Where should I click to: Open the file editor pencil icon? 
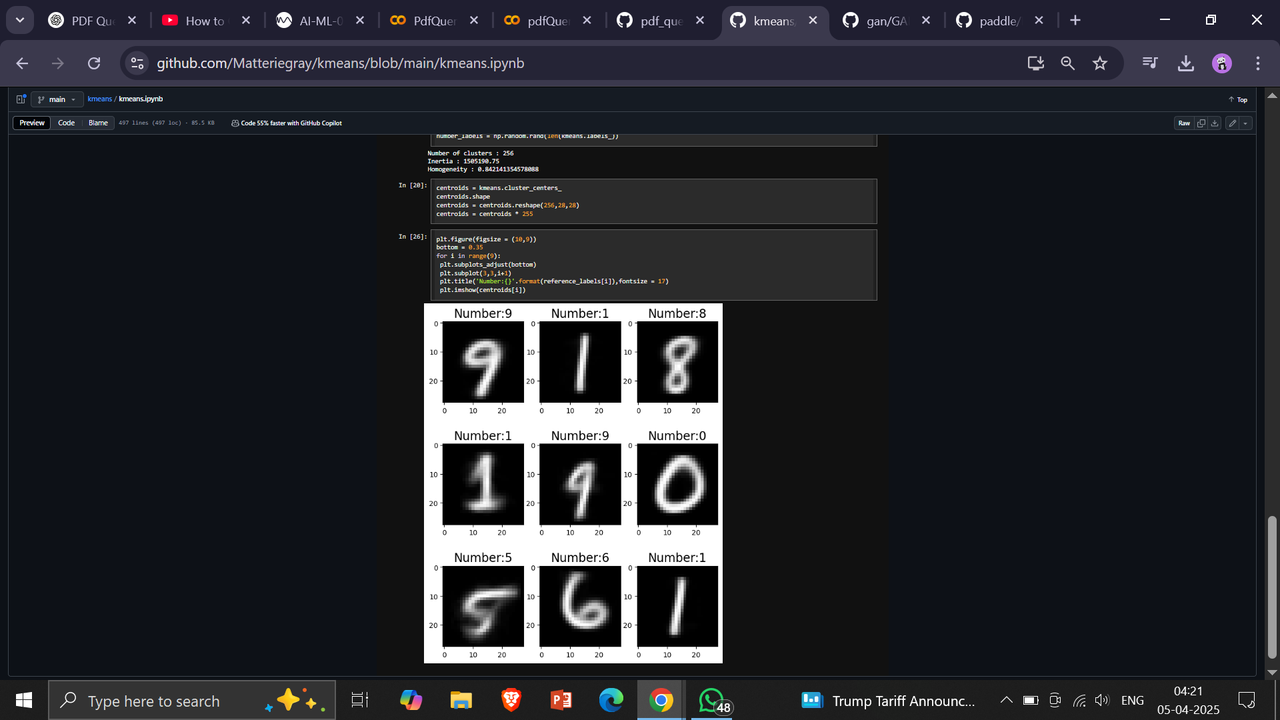click(1233, 123)
